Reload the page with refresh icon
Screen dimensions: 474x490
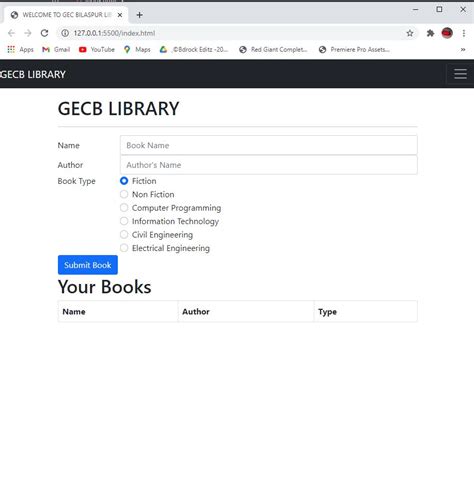45,33
